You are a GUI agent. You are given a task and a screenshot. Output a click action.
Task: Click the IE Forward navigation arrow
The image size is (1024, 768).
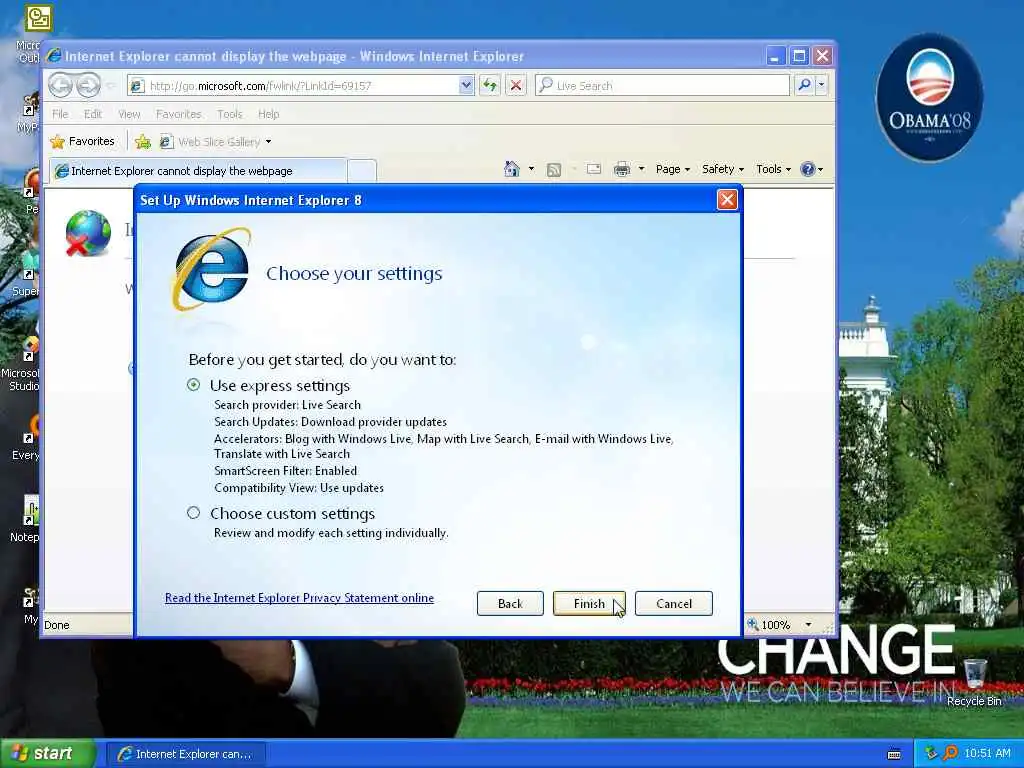[88, 85]
